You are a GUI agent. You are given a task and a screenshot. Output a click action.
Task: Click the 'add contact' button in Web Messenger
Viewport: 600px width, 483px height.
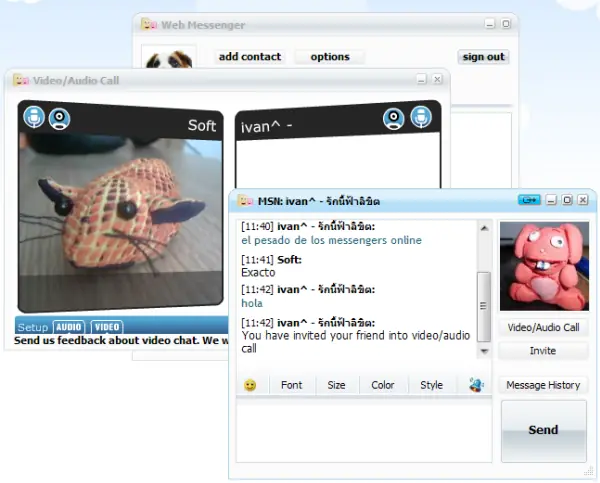(x=250, y=57)
